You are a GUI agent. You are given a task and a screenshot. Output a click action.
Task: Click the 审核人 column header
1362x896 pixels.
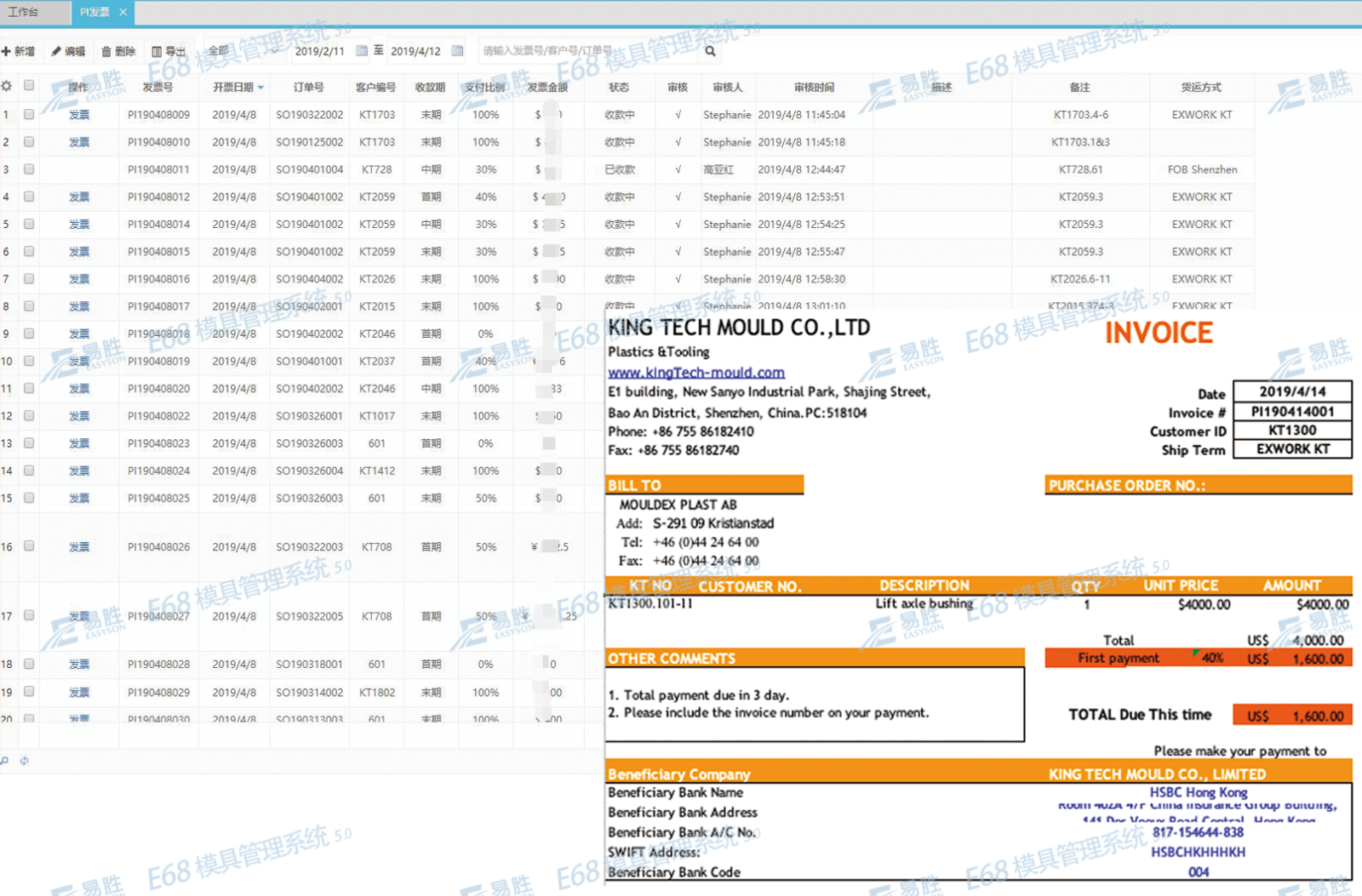point(727,88)
